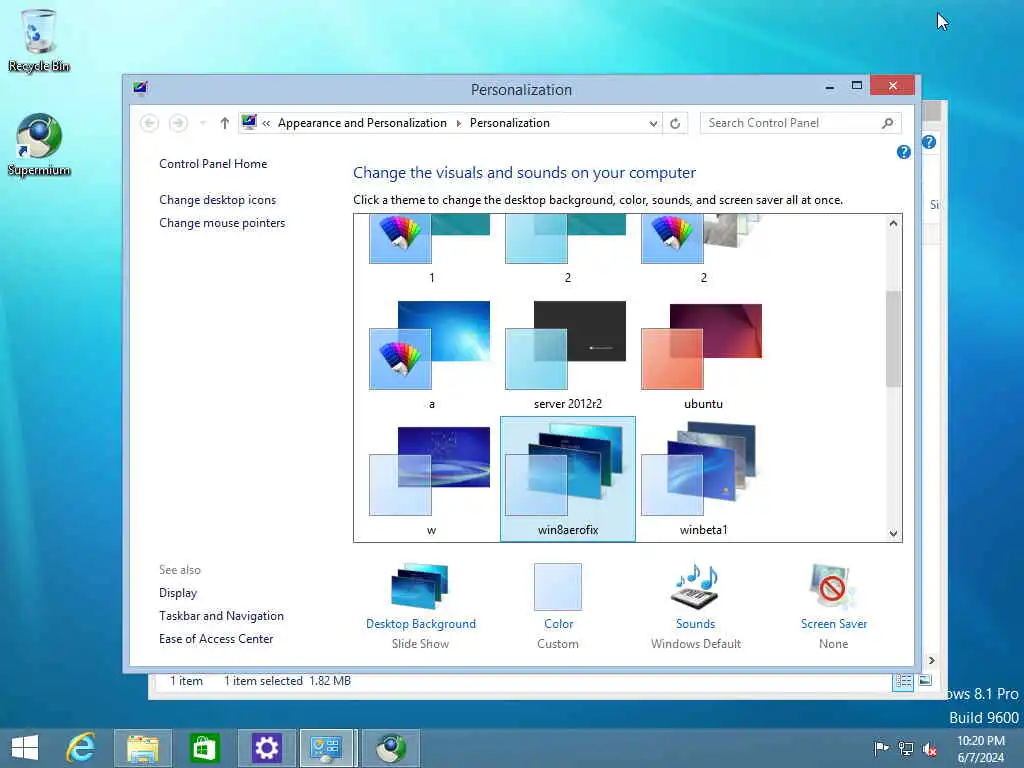Select the theme named 1

(x=431, y=248)
